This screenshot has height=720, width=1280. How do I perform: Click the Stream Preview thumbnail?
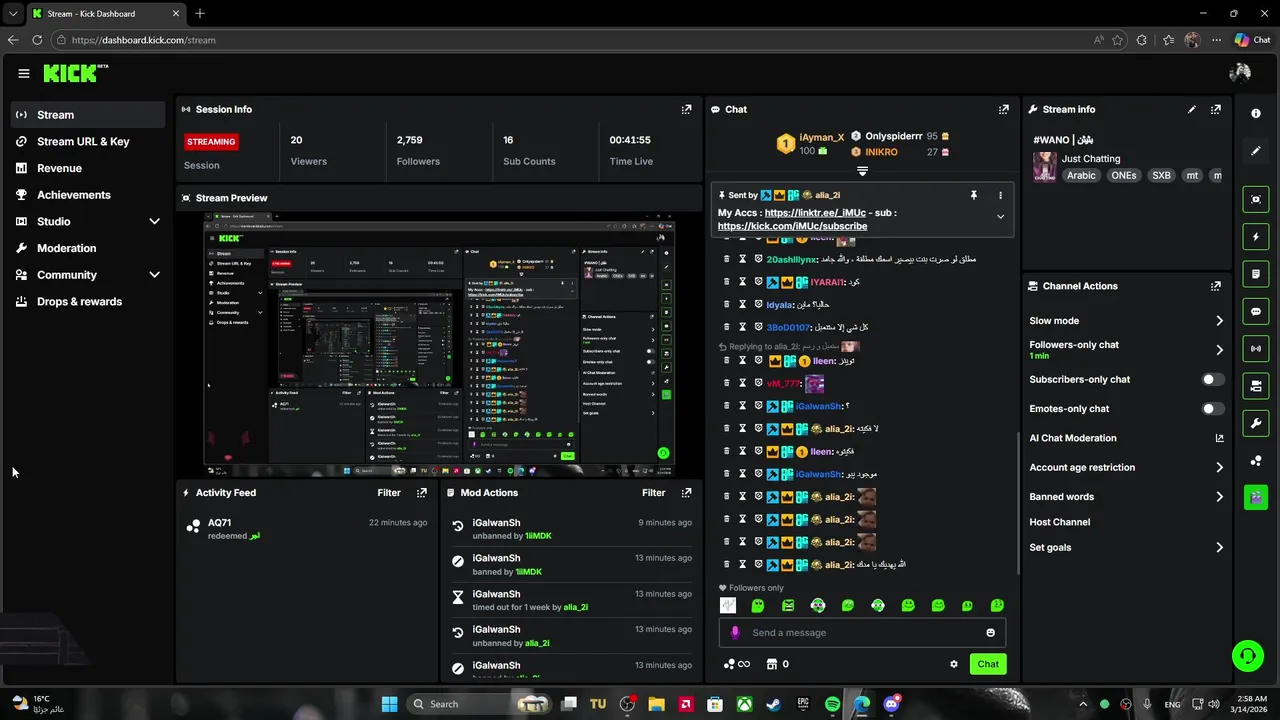tap(439, 344)
